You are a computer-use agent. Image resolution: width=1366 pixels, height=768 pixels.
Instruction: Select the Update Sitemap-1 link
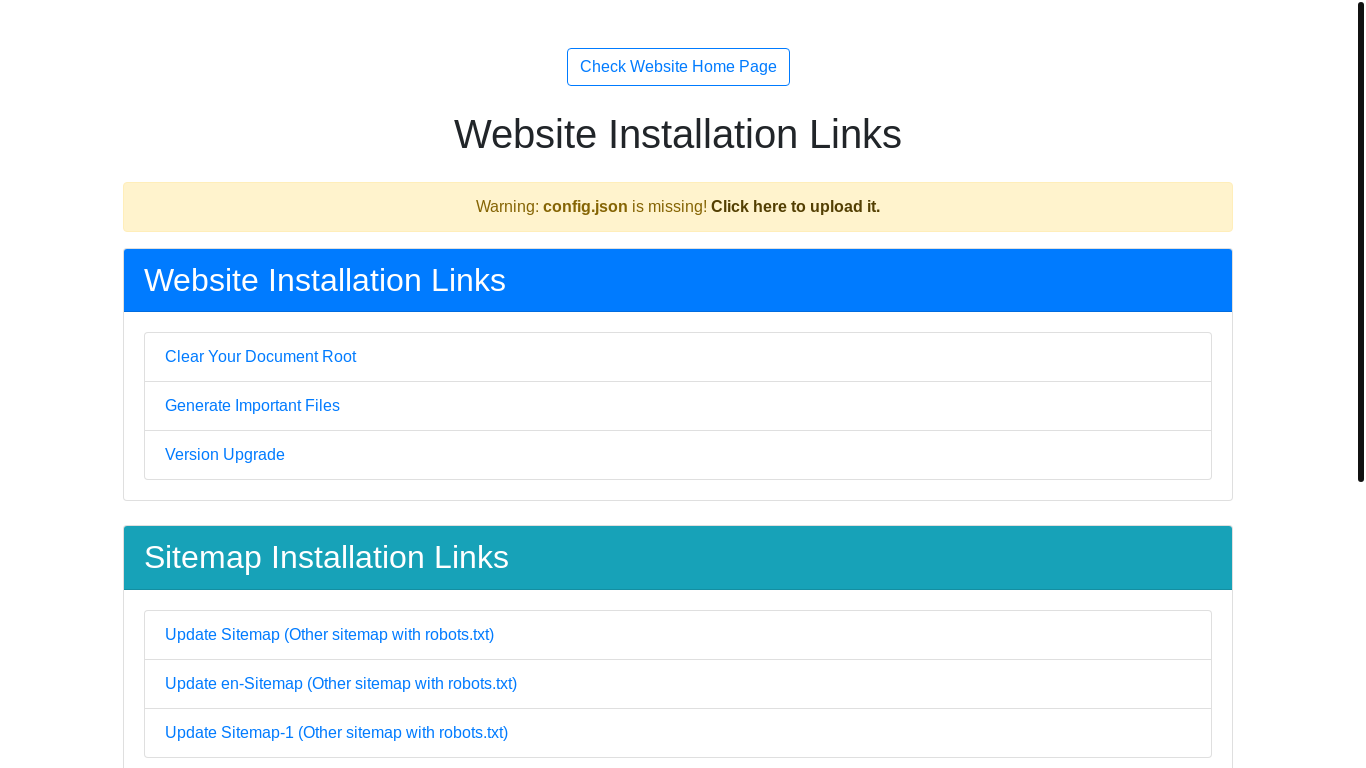point(336,733)
